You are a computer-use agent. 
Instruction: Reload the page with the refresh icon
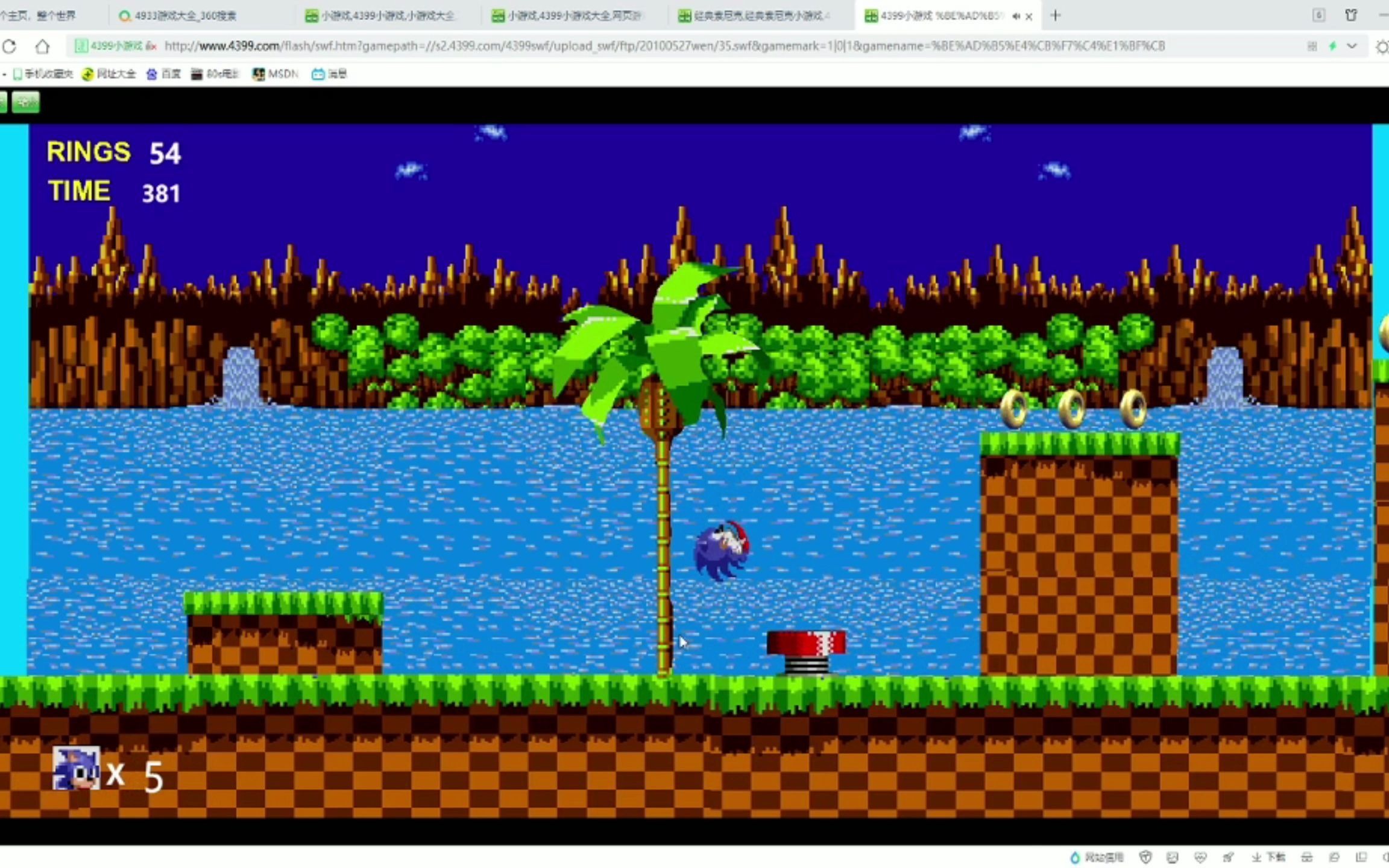[9, 46]
